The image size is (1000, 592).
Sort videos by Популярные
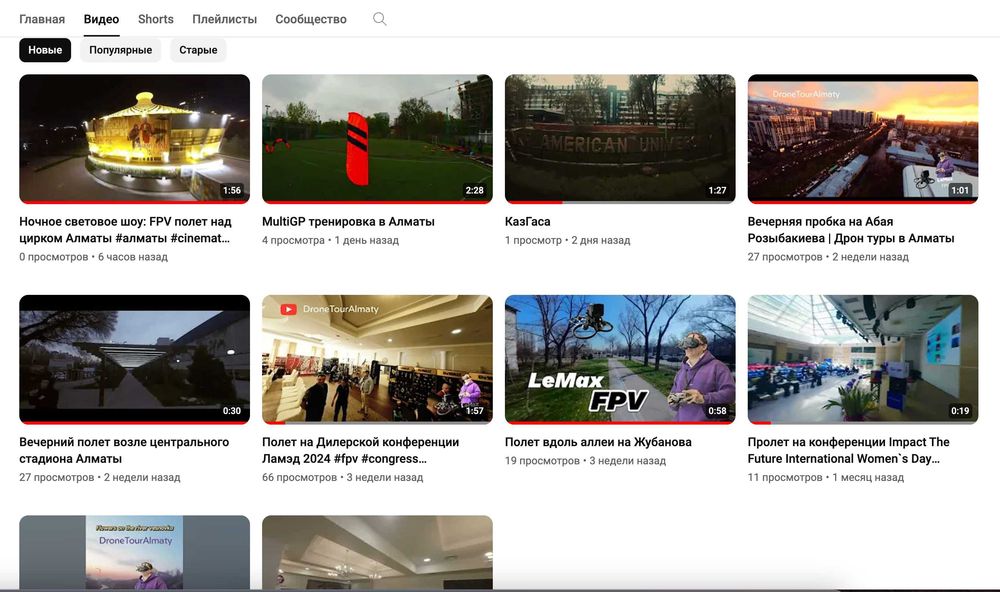coord(121,50)
